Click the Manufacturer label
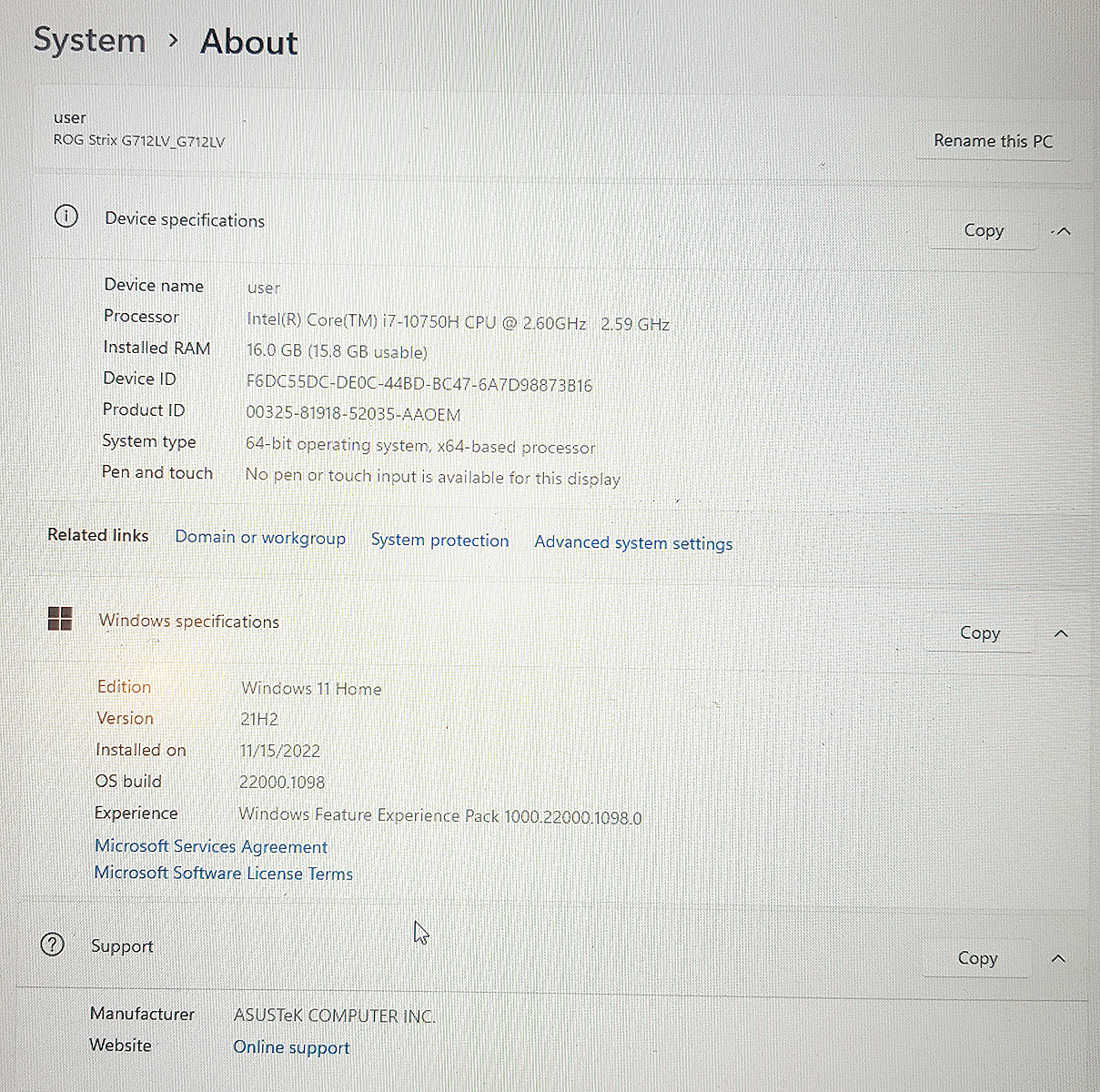This screenshot has height=1092, width=1100. click(142, 1014)
